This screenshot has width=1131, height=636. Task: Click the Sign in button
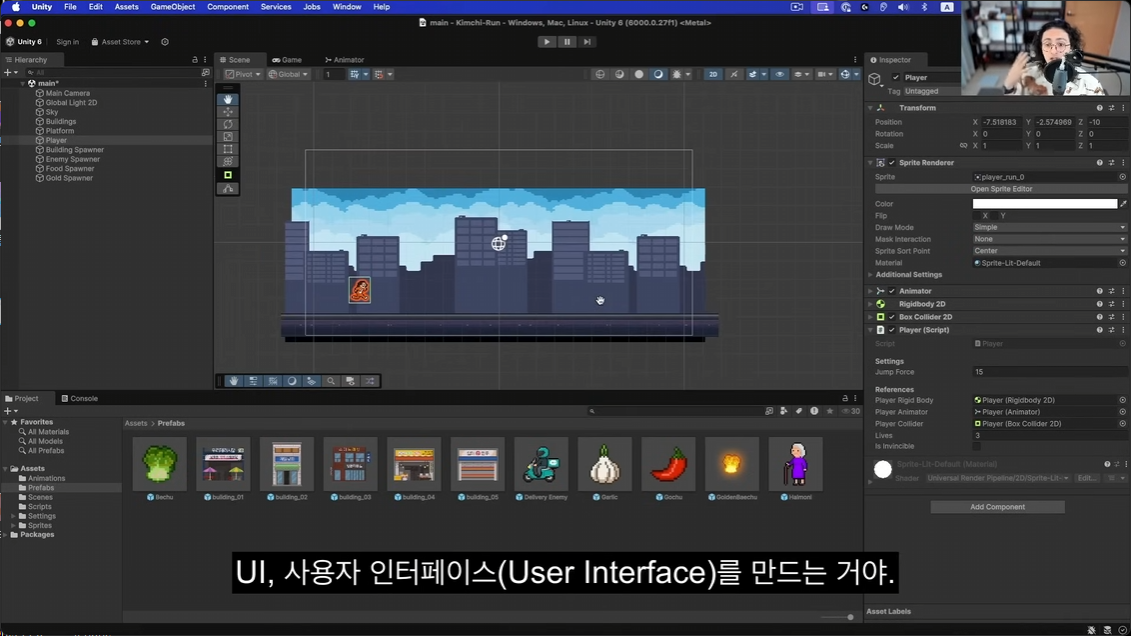pos(68,42)
